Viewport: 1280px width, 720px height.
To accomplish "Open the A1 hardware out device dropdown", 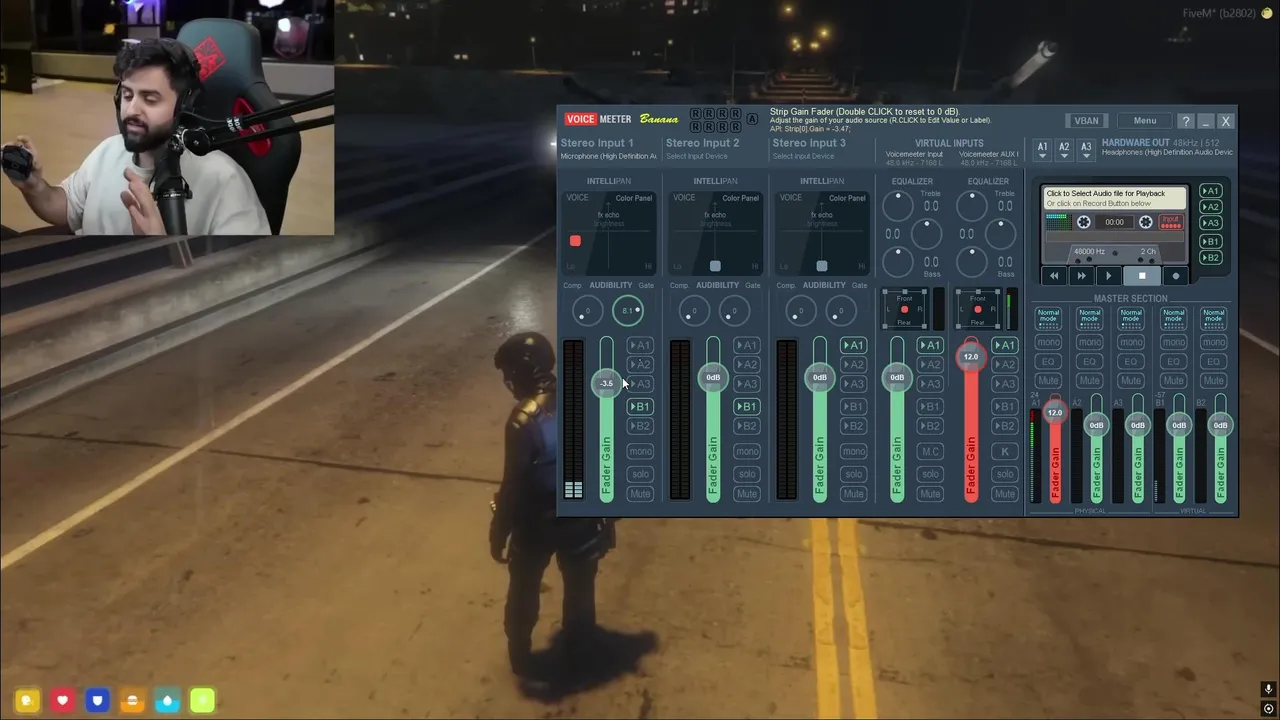I will pyautogui.click(x=1042, y=150).
